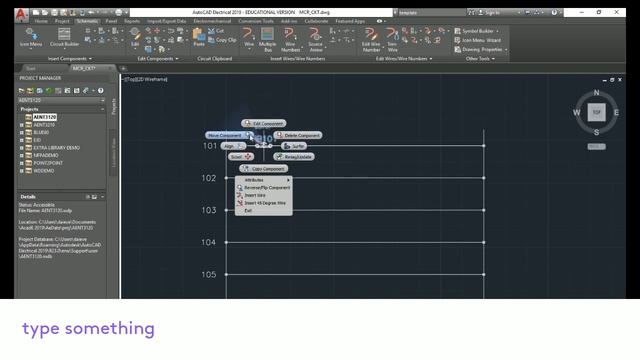Choose Retag/Update in marking menu
Viewport: 640px width, 360px height.
(294, 157)
